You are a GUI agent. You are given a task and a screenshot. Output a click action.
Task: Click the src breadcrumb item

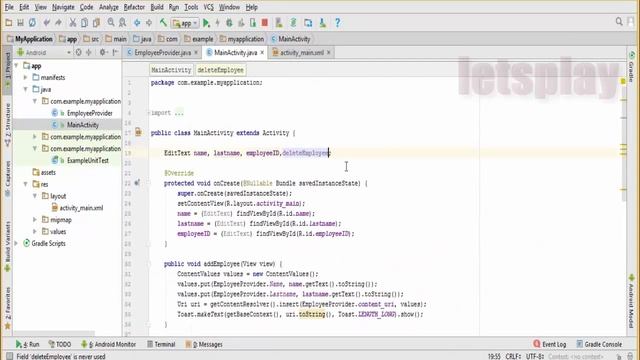tap(91, 39)
